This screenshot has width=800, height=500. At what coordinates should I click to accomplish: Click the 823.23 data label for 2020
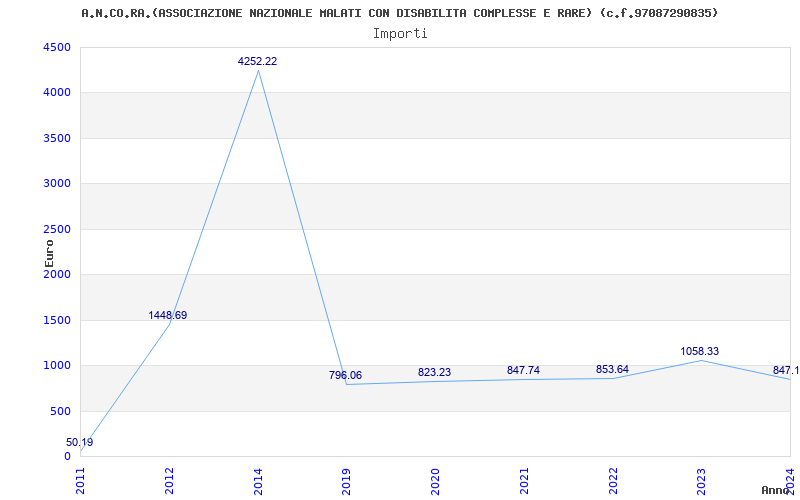(434, 372)
